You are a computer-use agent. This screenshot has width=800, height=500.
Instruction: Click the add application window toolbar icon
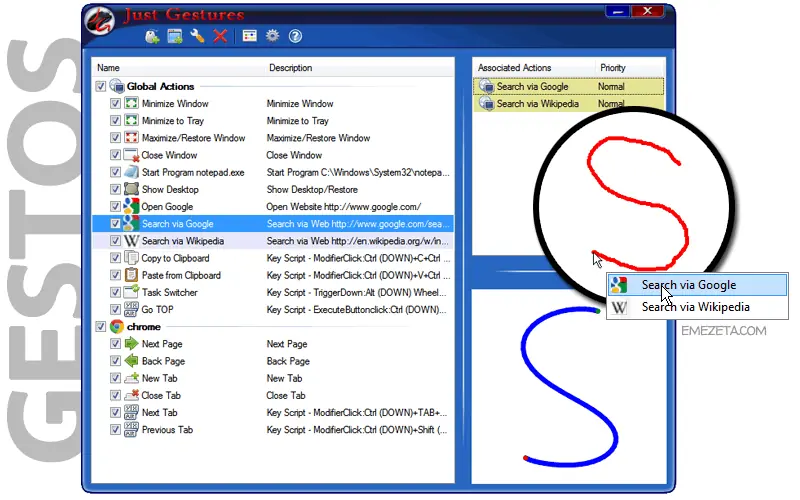click(174, 36)
